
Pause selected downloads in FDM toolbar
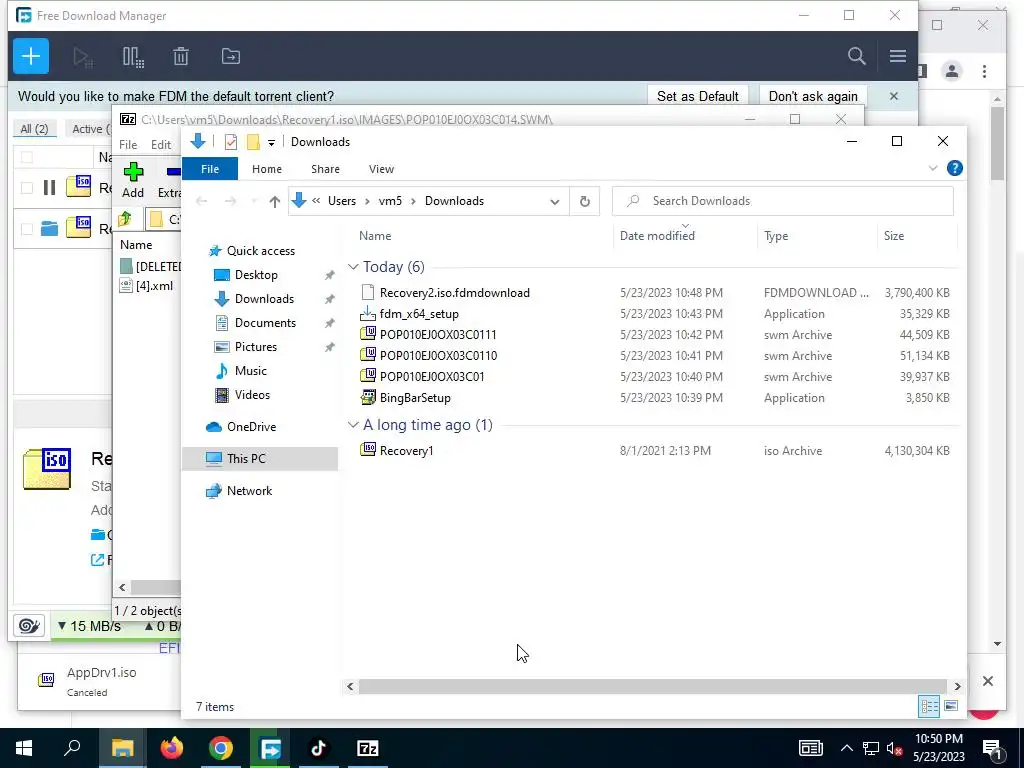[x=133, y=57]
